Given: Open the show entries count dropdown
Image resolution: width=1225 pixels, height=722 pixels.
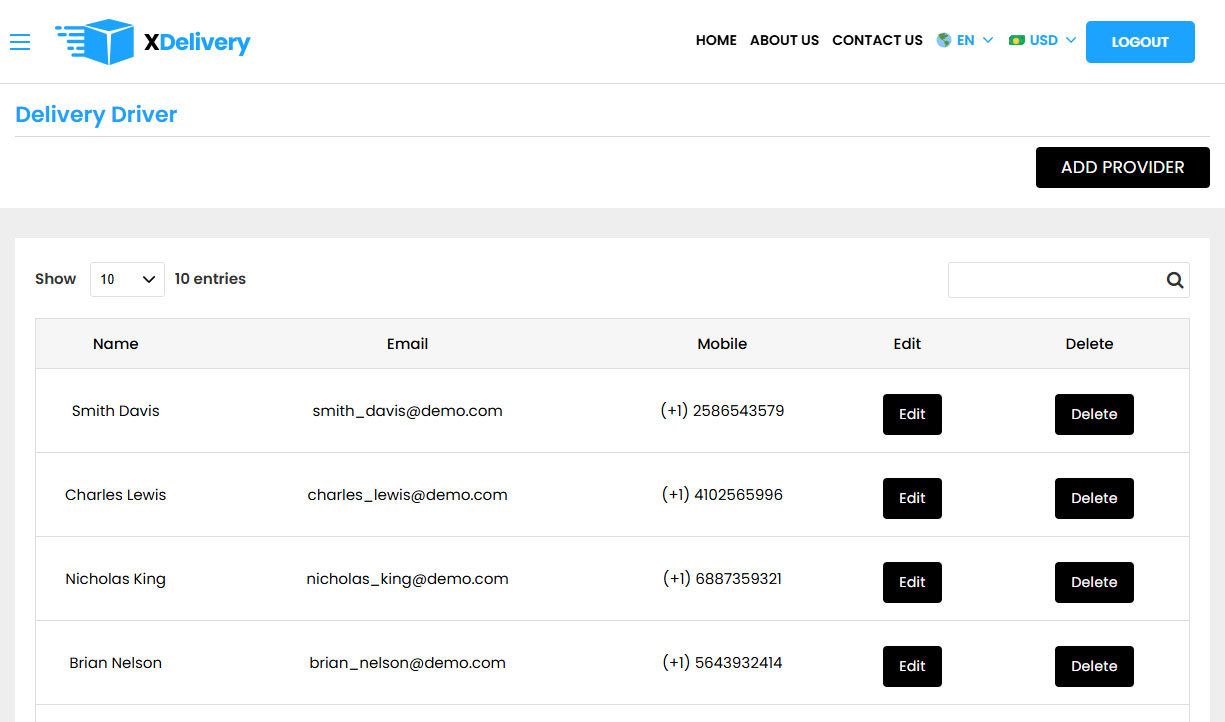Looking at the screenshot, I should 127,279.
